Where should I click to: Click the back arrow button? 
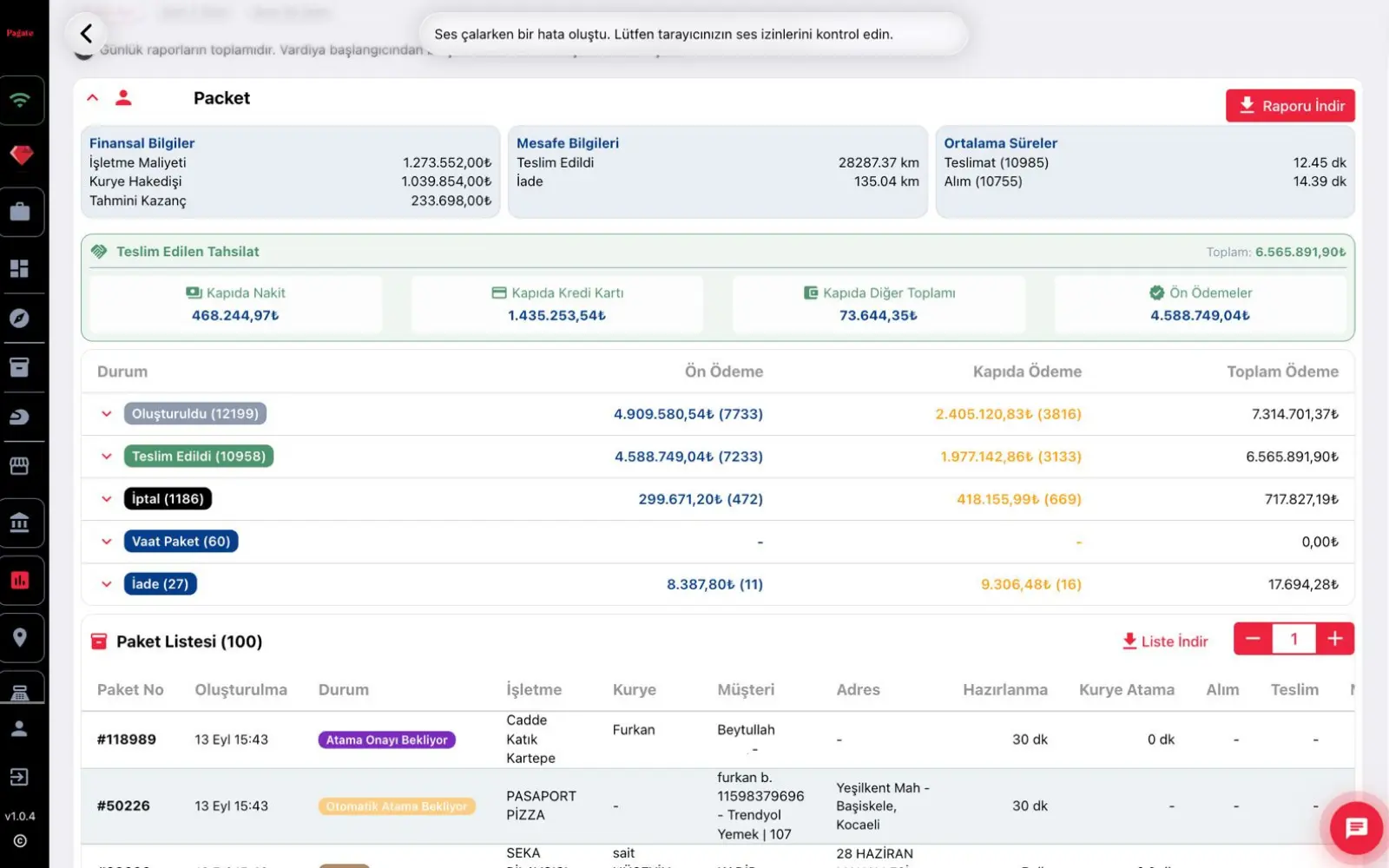(x=86, y=34)
